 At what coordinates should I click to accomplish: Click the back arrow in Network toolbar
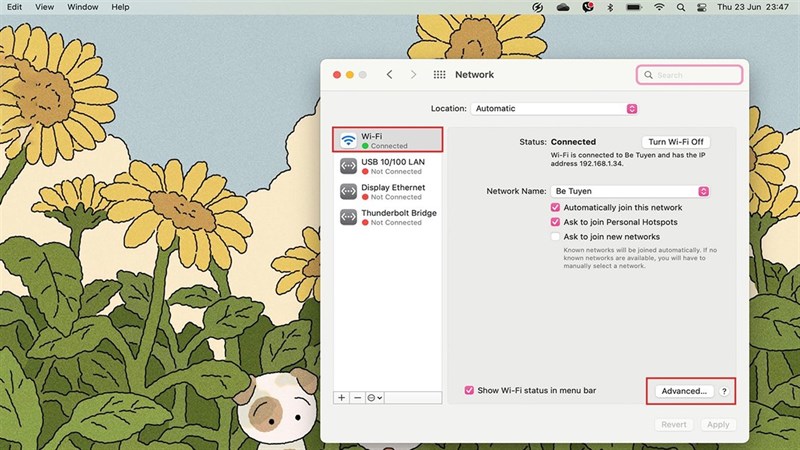point(390,75)
